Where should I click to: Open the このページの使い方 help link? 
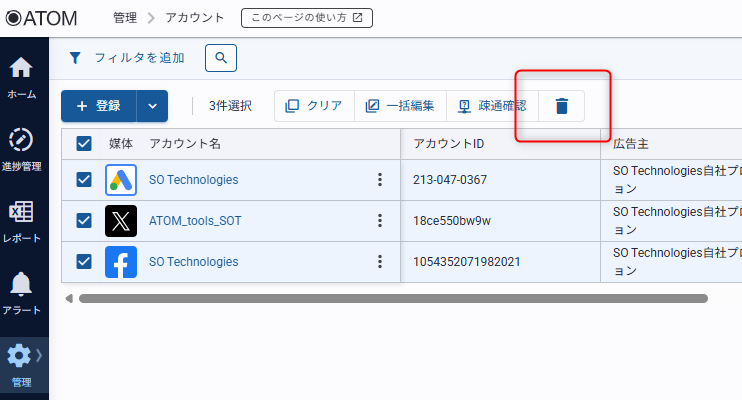pyautogui.click(x=307, y=18)
